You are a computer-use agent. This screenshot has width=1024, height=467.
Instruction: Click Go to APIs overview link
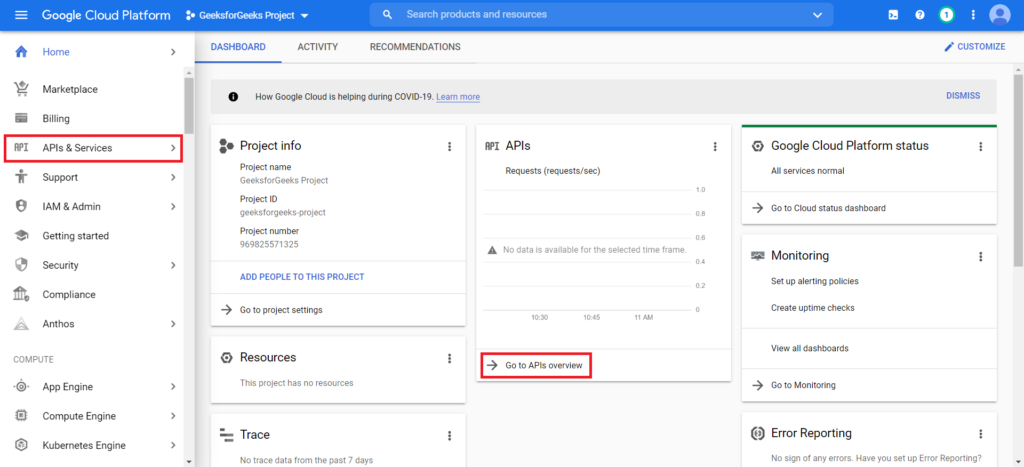coord(543,366)
